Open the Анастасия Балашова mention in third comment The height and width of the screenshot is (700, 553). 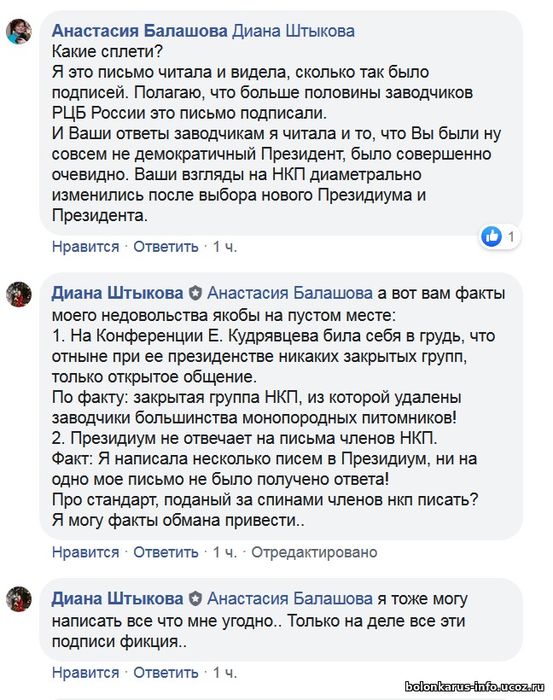pyautogui.click(x=290, y=598)
